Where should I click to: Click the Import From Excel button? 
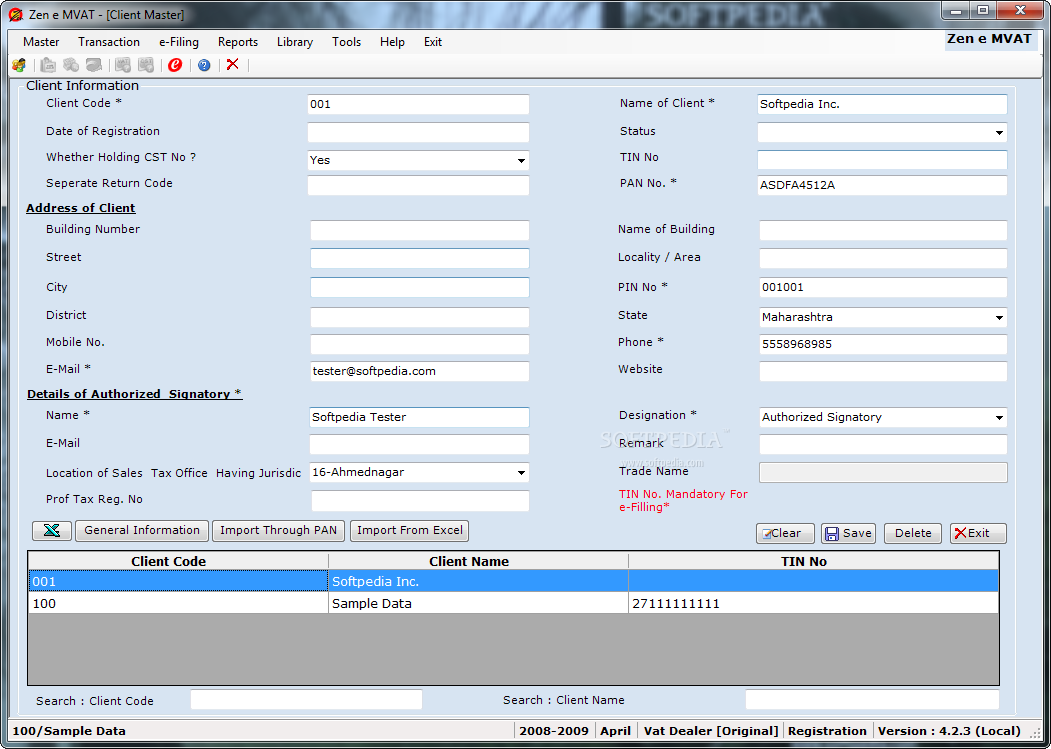(x=410, y=530)
